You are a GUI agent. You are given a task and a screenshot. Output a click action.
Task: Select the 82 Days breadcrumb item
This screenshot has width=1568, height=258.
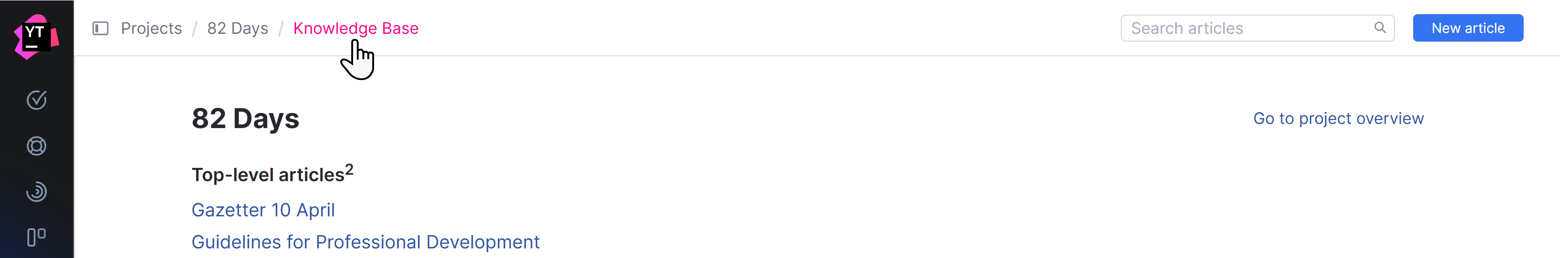point(238,29)
